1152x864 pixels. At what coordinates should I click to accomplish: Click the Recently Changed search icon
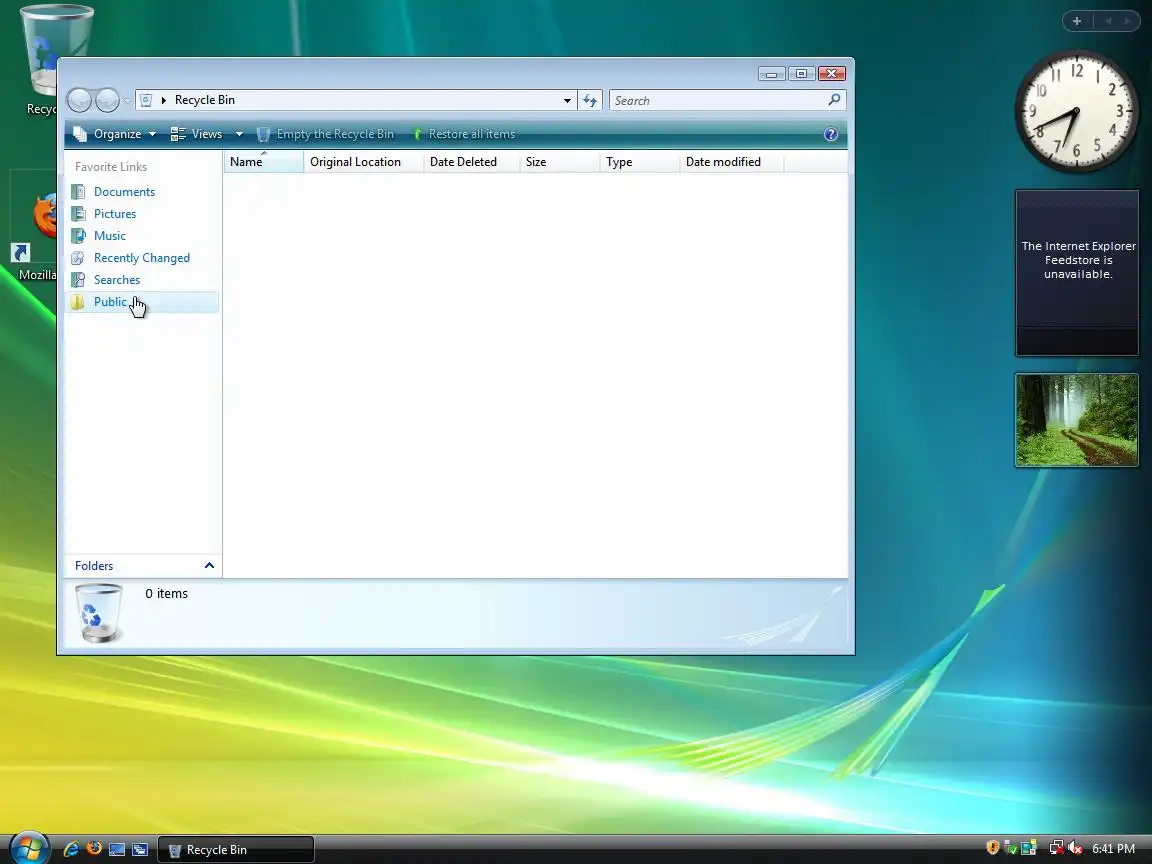click(78, 258)
